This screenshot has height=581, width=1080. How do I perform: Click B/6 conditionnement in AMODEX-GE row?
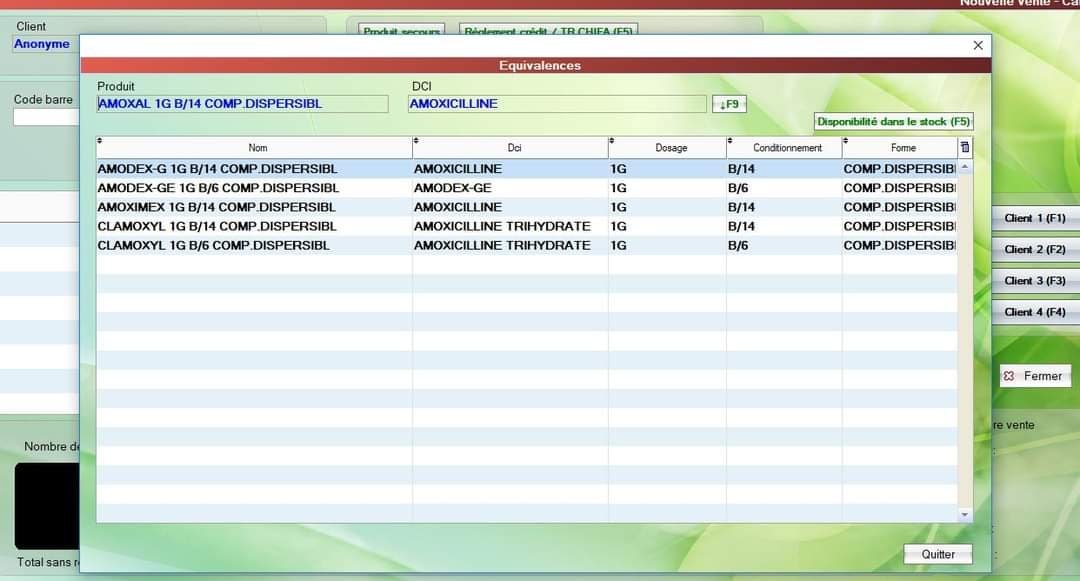pos(738,188)
